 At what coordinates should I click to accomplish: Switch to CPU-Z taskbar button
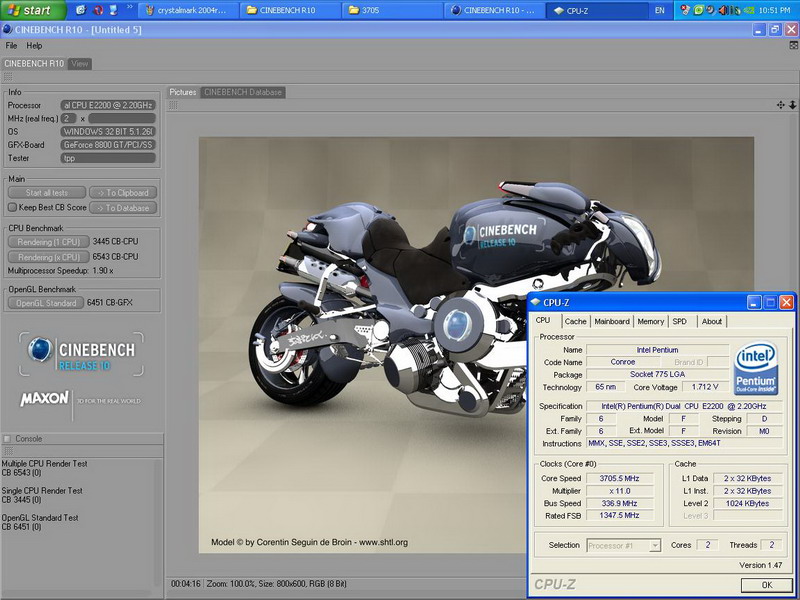[595, 10]
